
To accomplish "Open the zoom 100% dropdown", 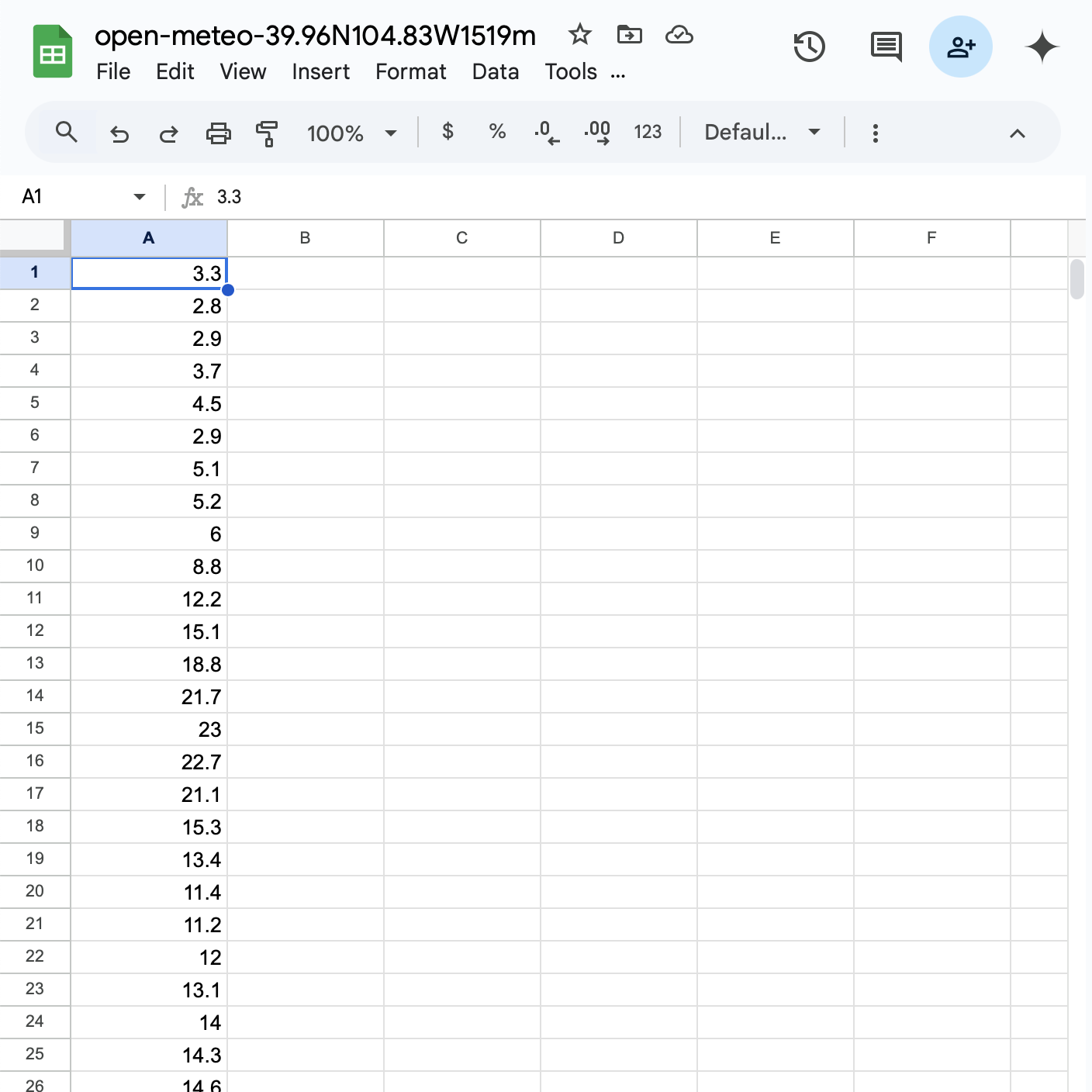I will pyautogui.click(x=352, y=133).
